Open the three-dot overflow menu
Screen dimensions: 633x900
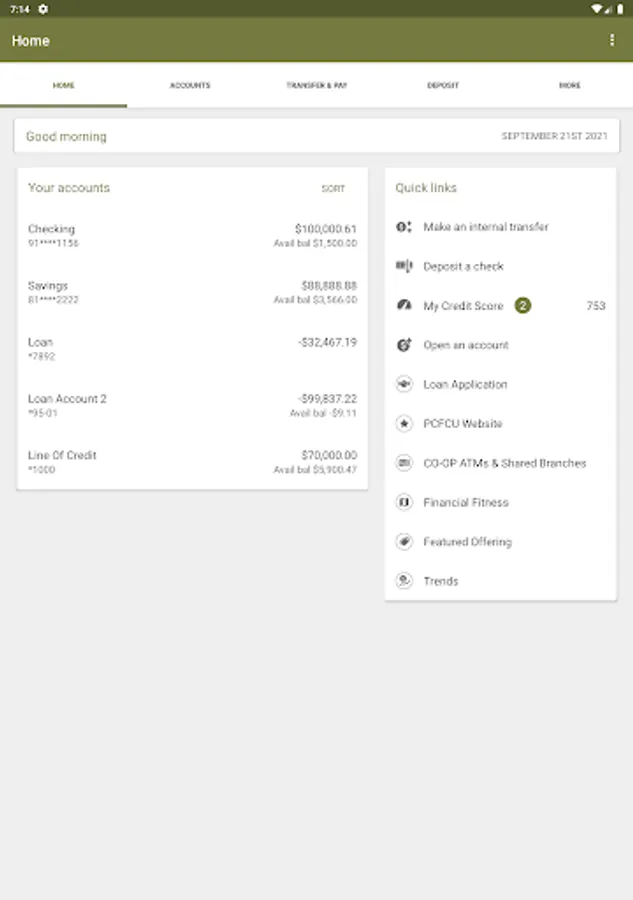click(x=612, y=40)
